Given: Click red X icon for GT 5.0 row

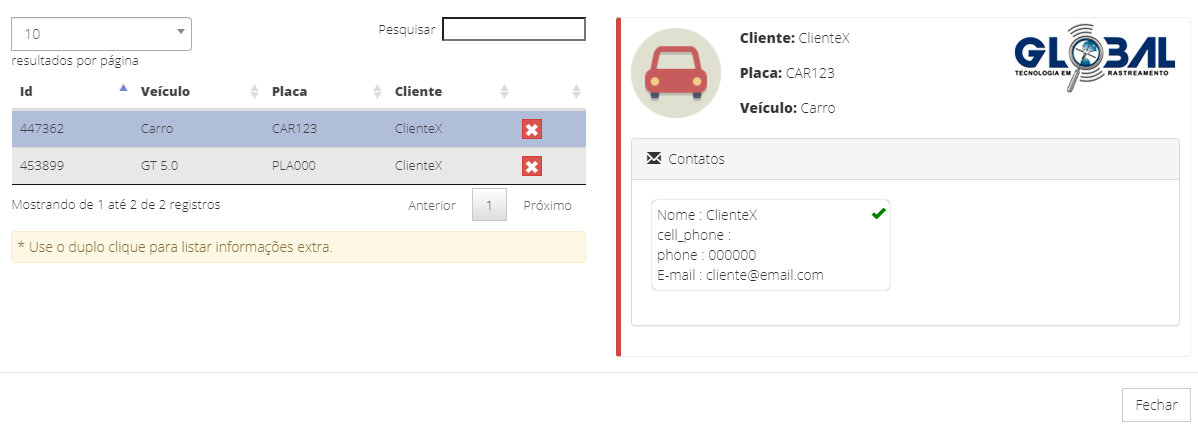Looking at the screenshot, I should (x=531, y=166).
